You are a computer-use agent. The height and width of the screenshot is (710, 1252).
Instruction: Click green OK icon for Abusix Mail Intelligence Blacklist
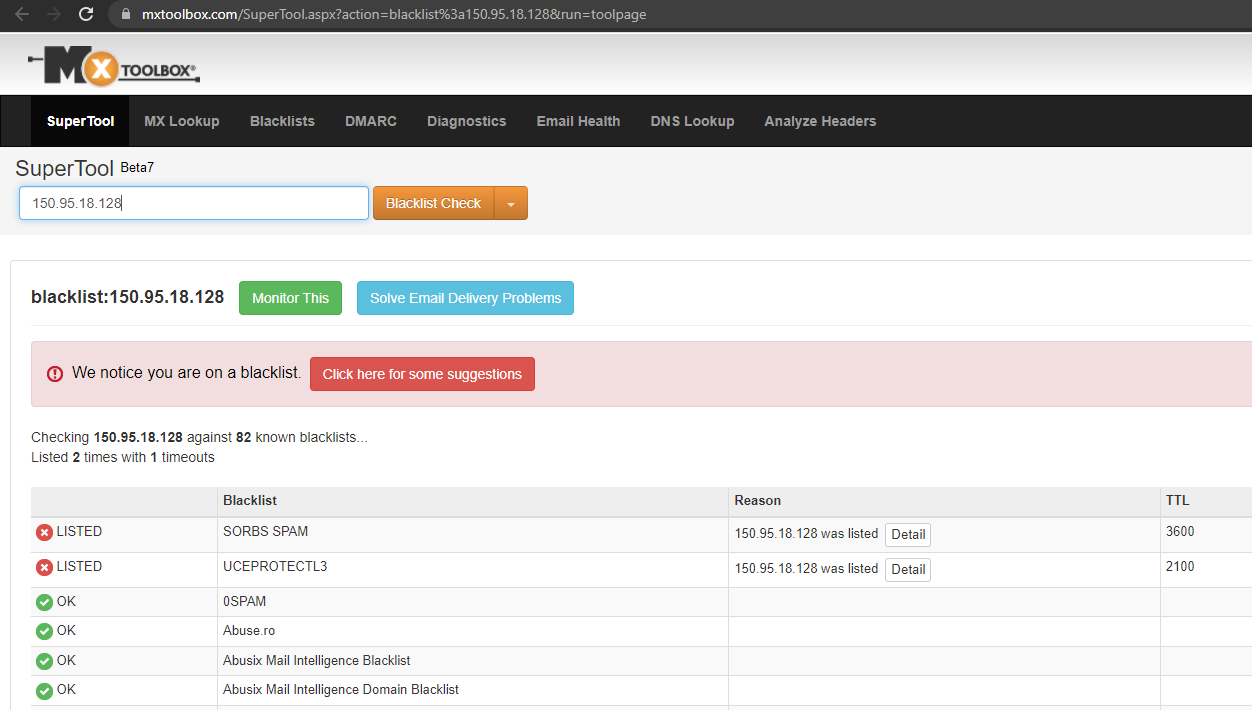[44, 661]
